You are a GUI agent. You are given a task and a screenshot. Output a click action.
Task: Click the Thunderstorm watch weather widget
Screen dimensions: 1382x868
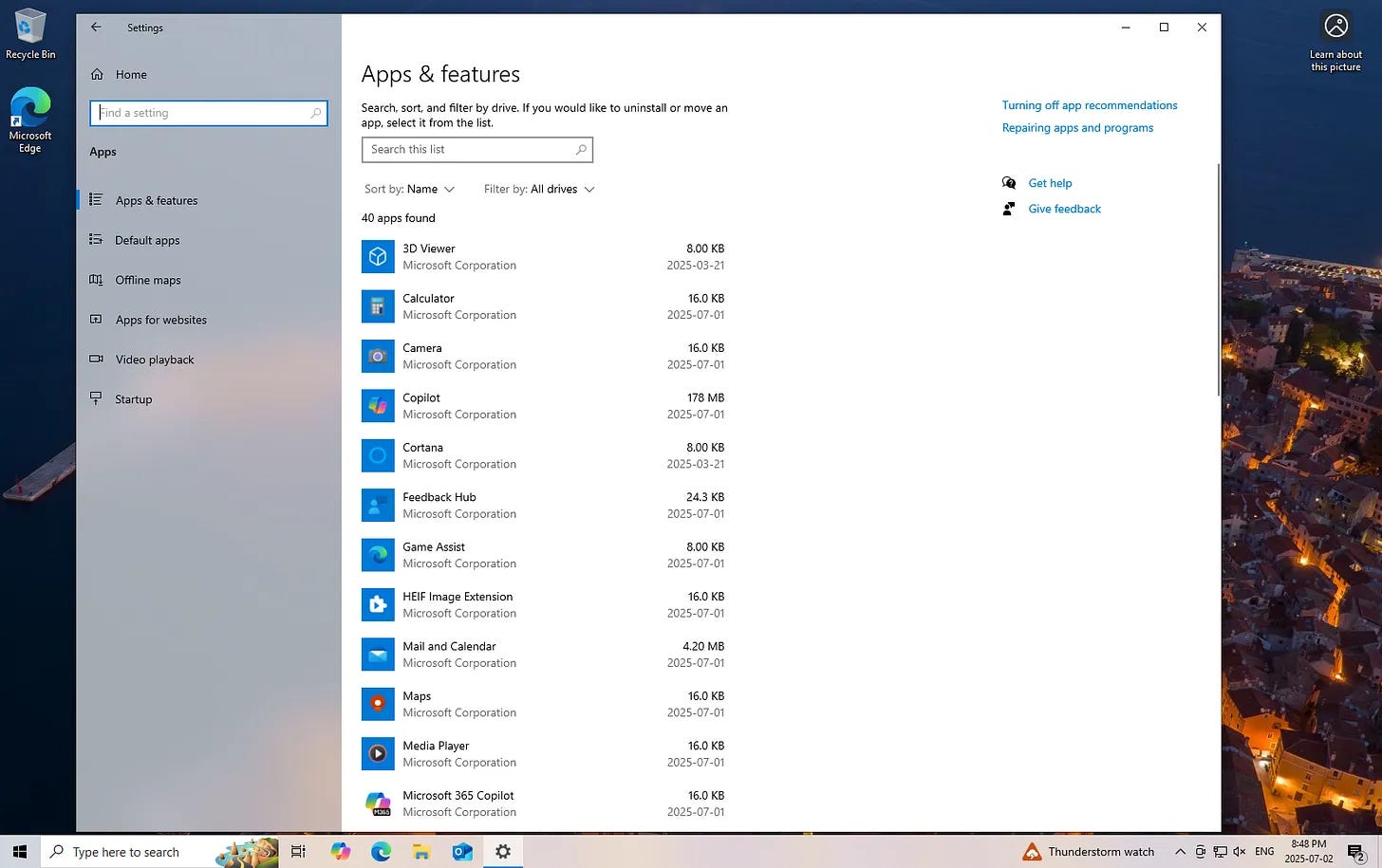click(1089, 852)
